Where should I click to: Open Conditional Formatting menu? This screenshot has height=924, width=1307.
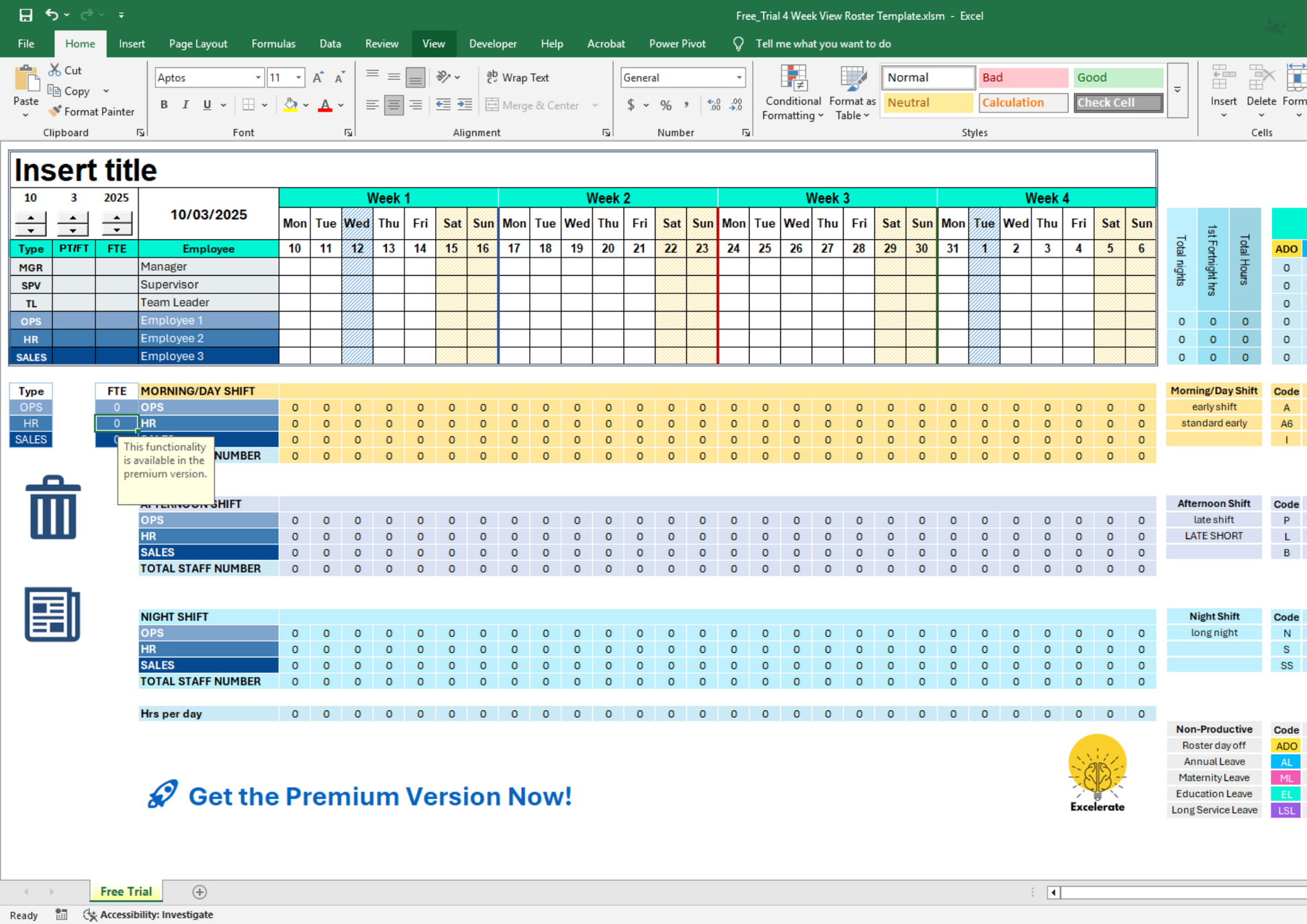tap(793, 94)
